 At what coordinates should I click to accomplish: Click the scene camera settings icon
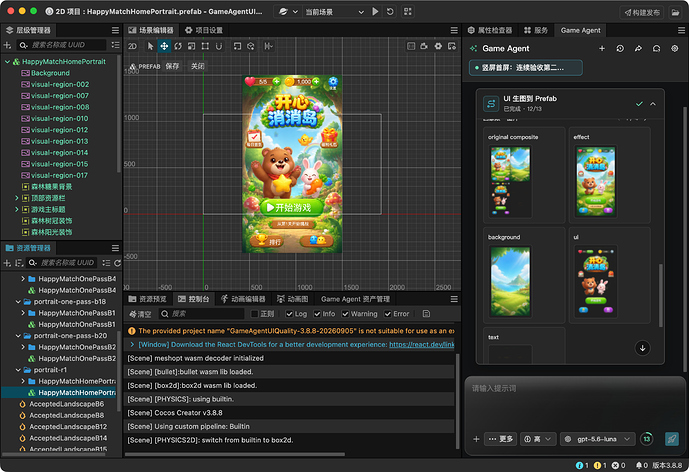coord(424,46)
